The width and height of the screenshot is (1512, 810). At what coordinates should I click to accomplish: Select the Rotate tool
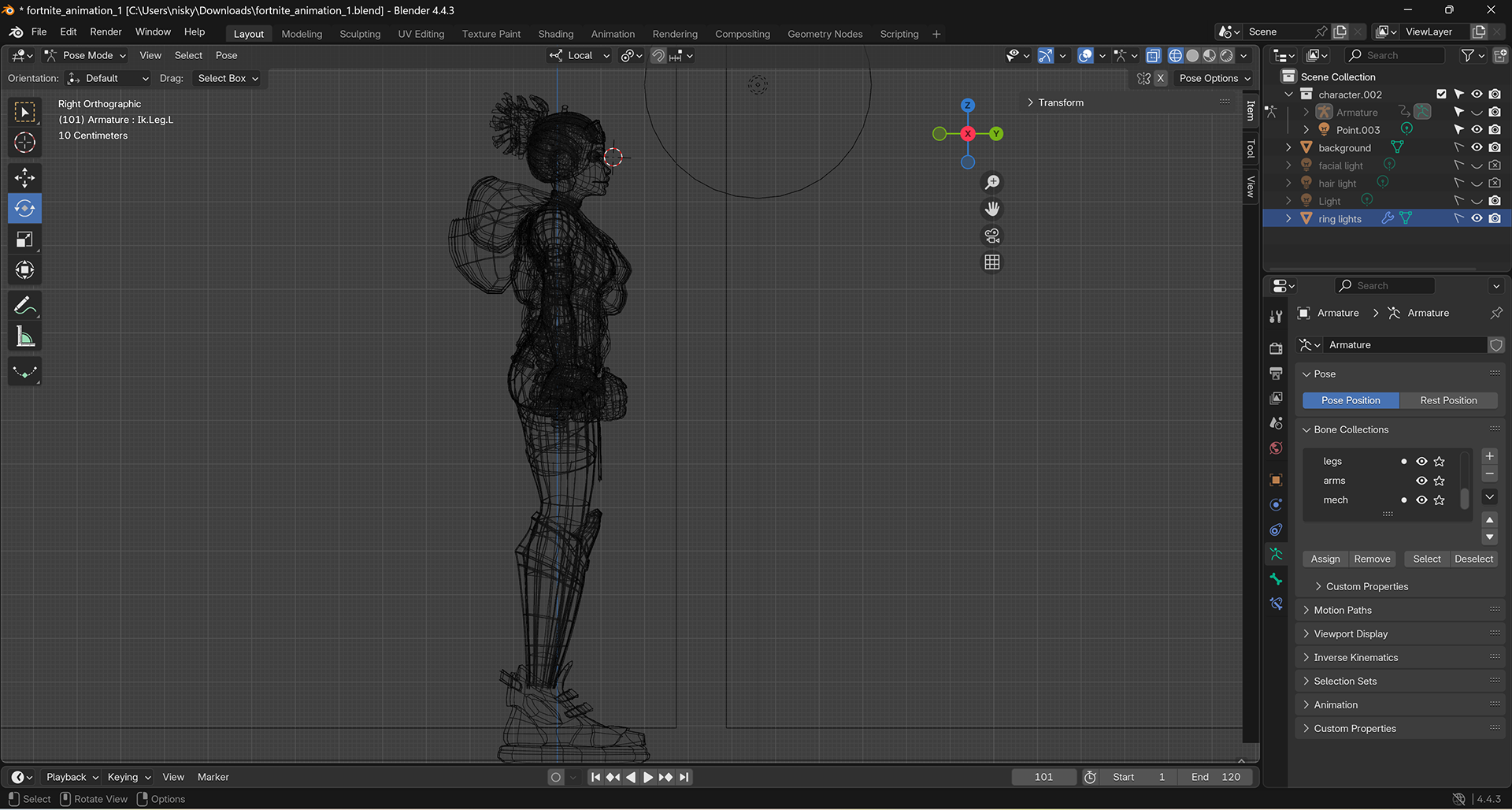tap(24, 209)
